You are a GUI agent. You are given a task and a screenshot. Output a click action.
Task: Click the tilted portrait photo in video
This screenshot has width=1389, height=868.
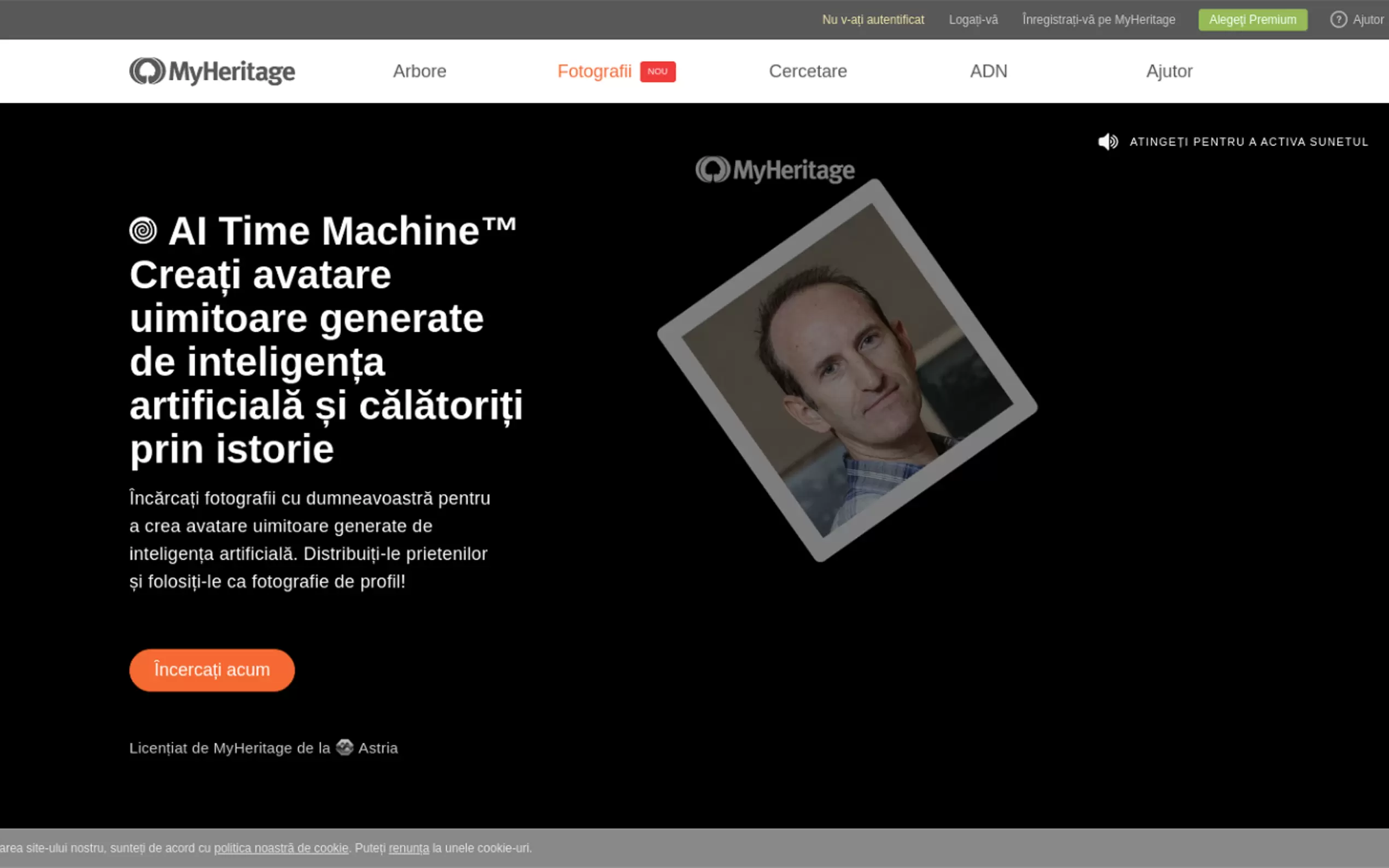(847, 371)
